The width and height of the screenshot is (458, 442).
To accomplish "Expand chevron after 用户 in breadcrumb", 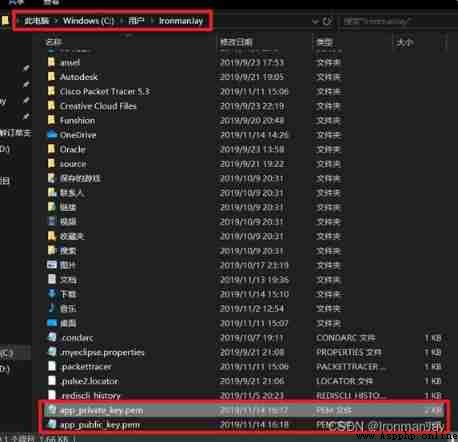I will tap(152, 21).
